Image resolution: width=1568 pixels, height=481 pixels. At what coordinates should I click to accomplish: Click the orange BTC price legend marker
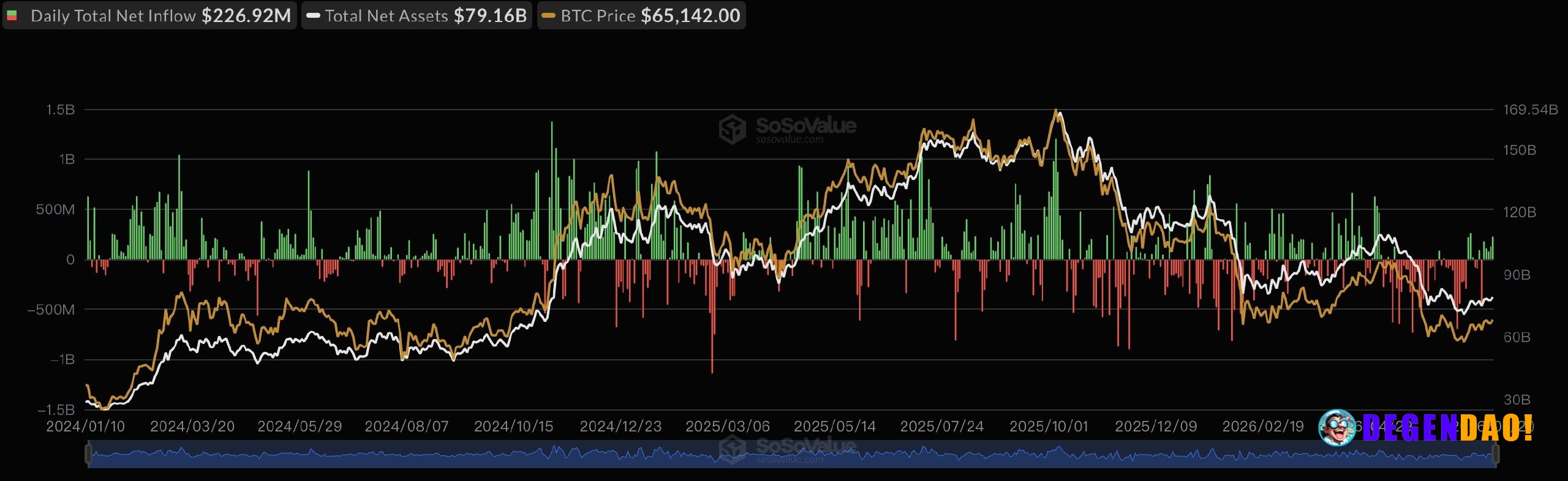548,16
